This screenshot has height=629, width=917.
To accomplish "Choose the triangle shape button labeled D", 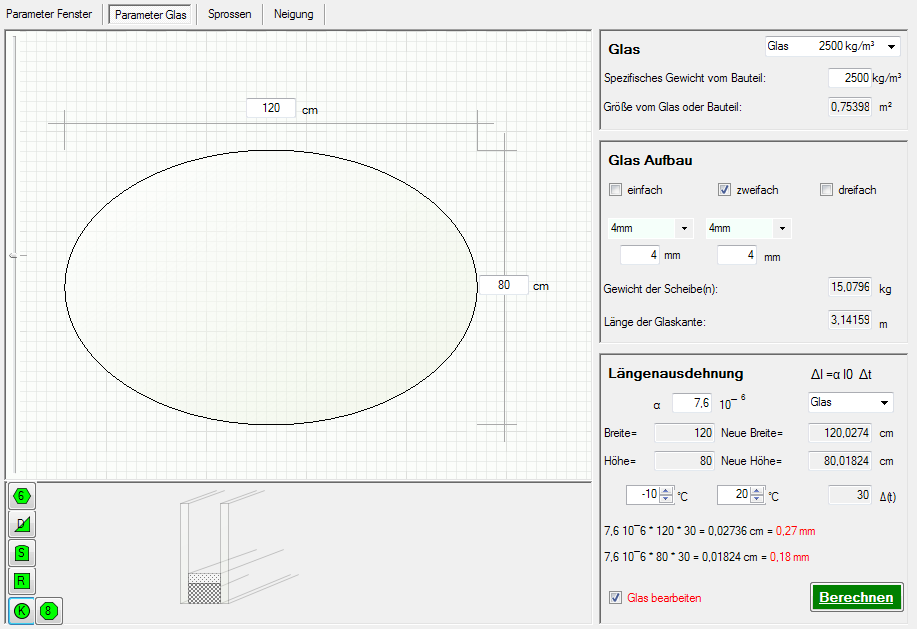I will point(22,524).
